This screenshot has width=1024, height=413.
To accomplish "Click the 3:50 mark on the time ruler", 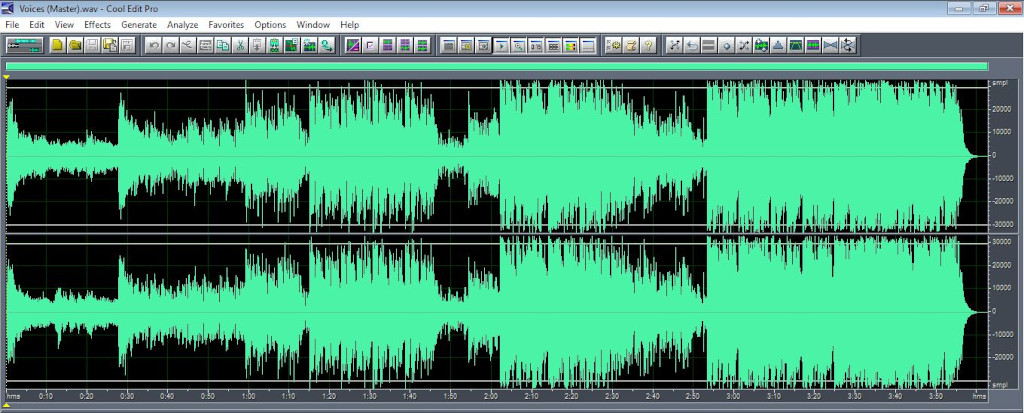I will [x=936, y=396].
